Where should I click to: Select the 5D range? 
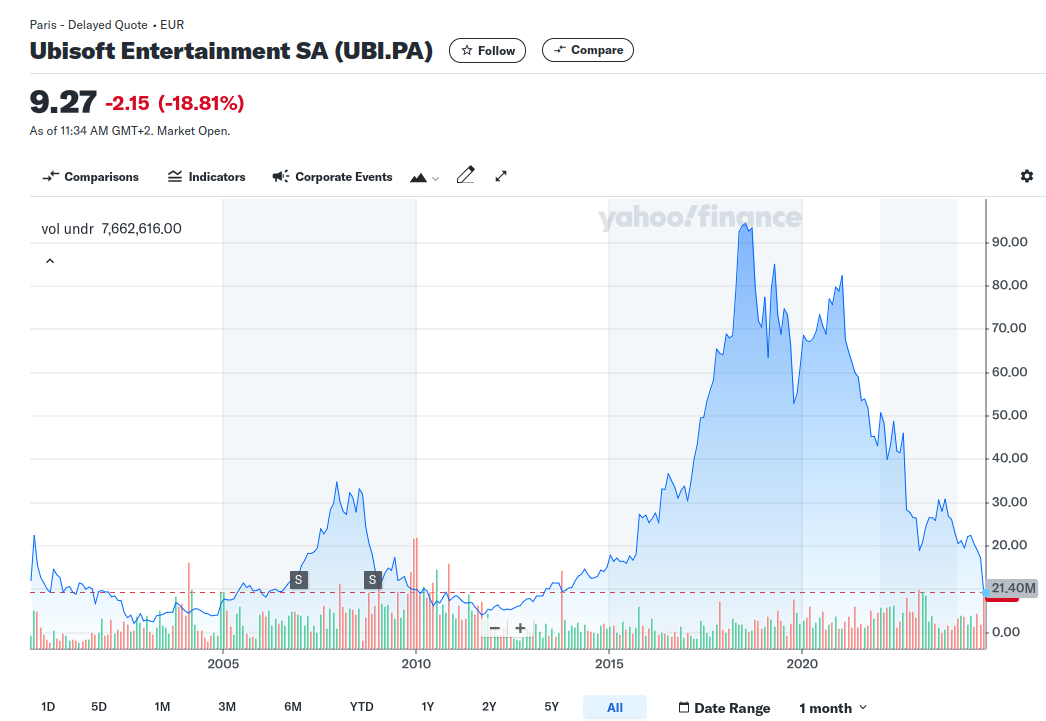point(99,707)
